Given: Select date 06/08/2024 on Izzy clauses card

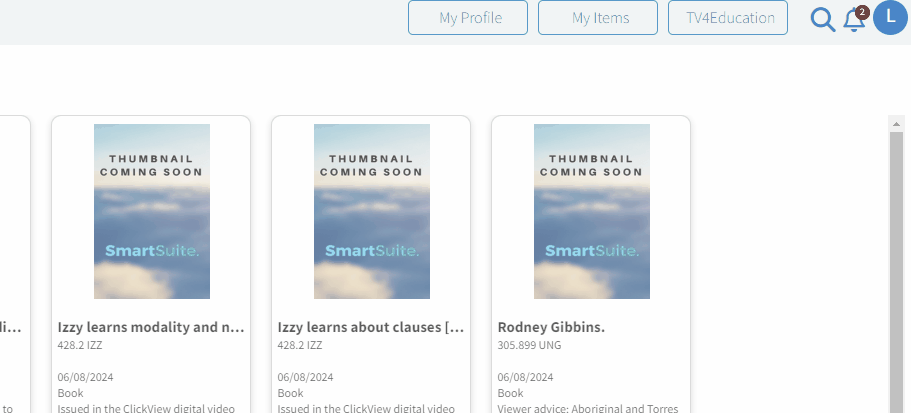Looking at the screenshot, I should [306, 377].
